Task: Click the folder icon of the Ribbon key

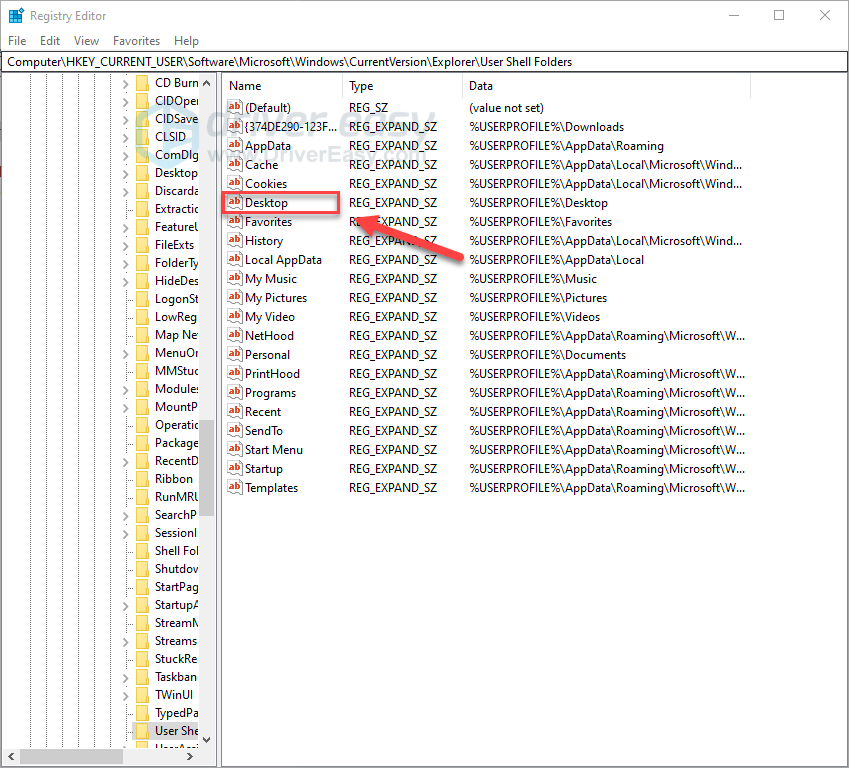Action: (142, 479)
